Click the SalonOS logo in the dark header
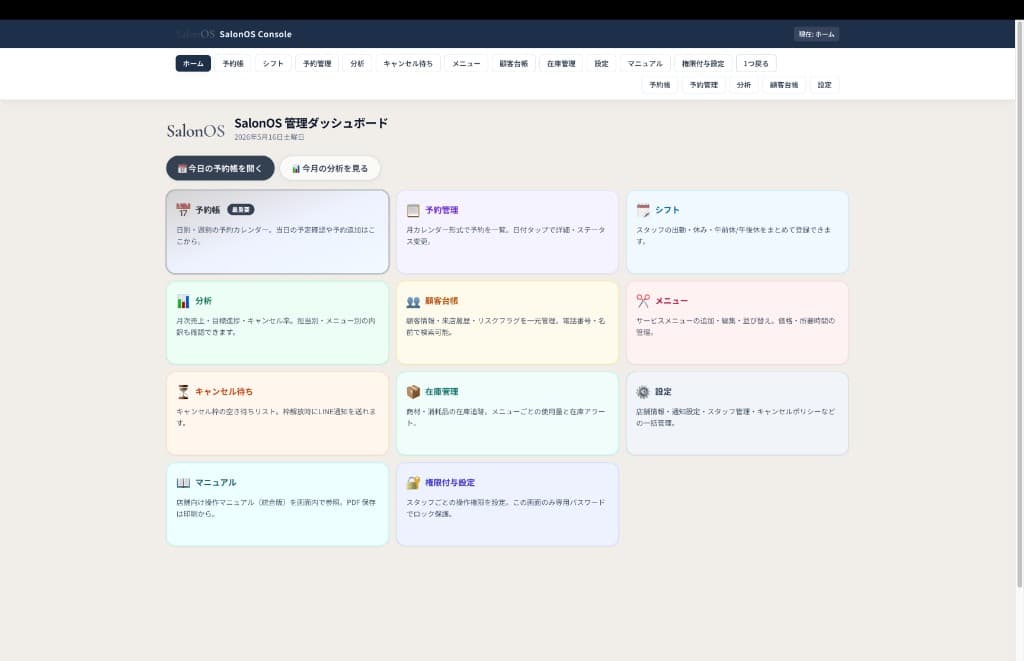 coord(195,34)
